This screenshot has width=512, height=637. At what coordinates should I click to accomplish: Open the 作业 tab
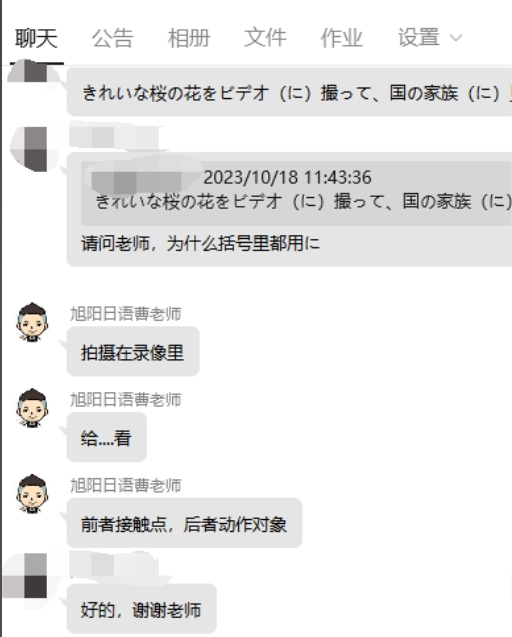342,39
